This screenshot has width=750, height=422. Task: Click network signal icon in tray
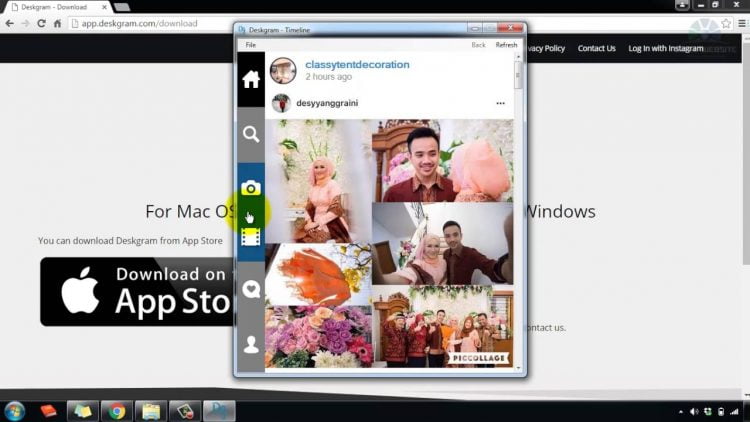734,412
